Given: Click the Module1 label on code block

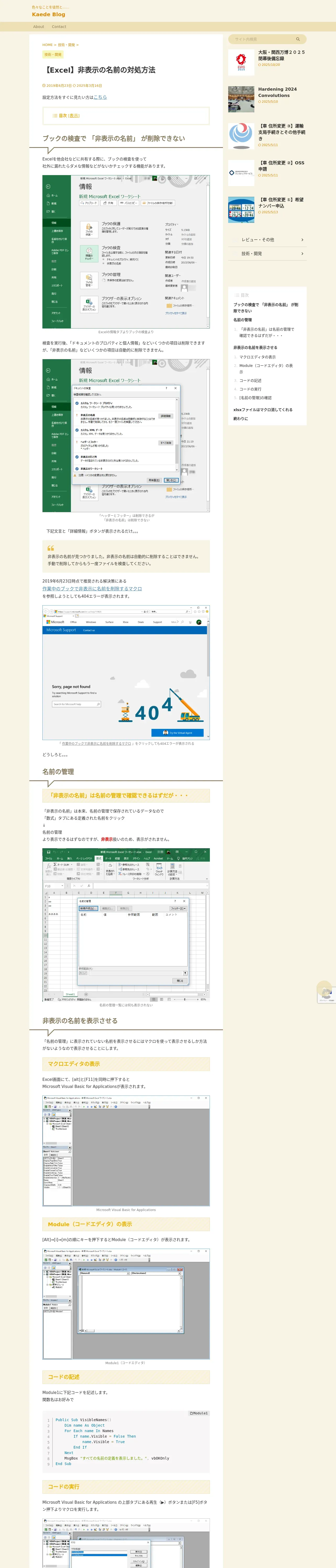Looking at the screenshot, I should [x=199, y=1413].
